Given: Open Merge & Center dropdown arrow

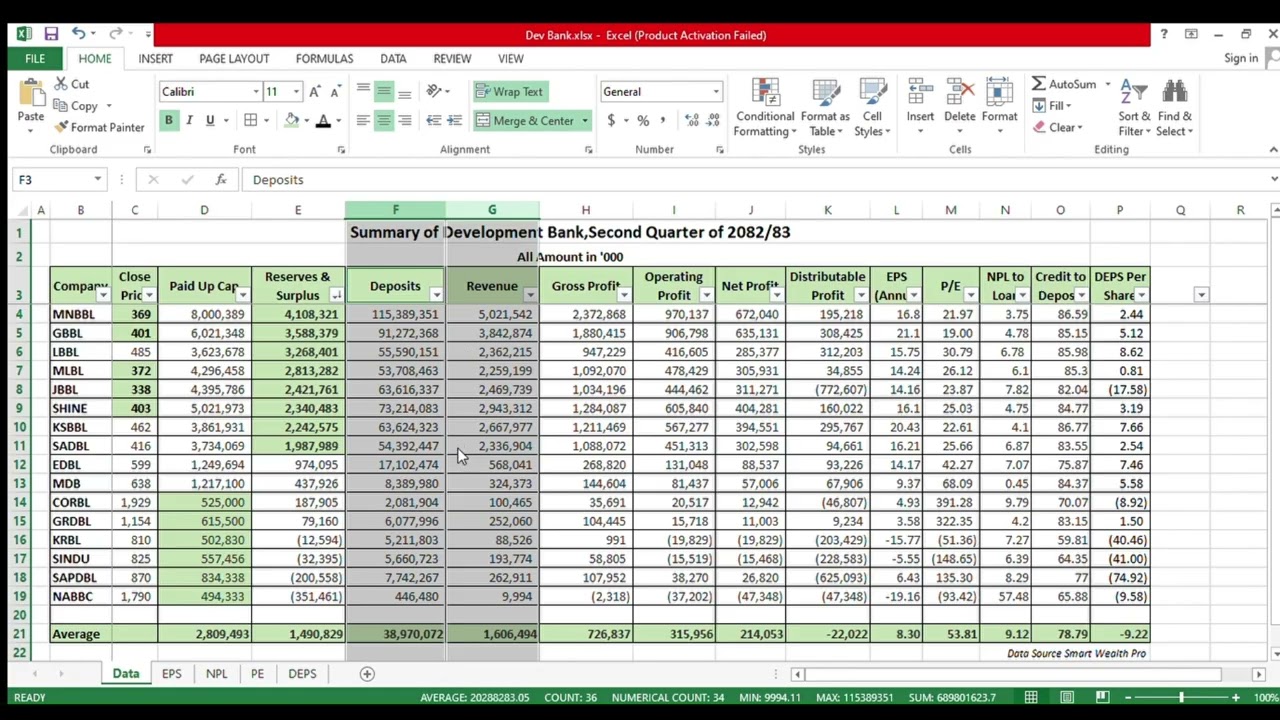Looking at the screenshot, I should pos(585,121).
